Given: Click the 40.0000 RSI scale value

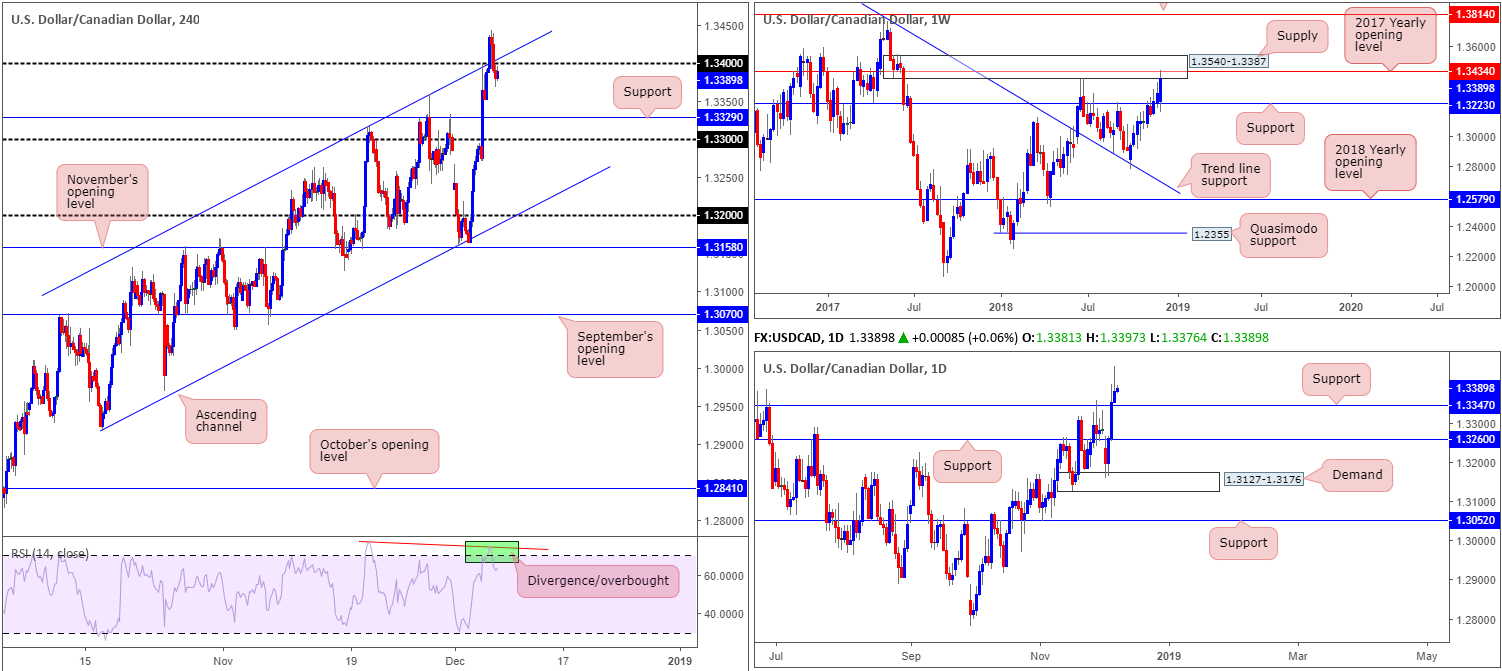Looking at the screenshot, I should tap(723, 614).
